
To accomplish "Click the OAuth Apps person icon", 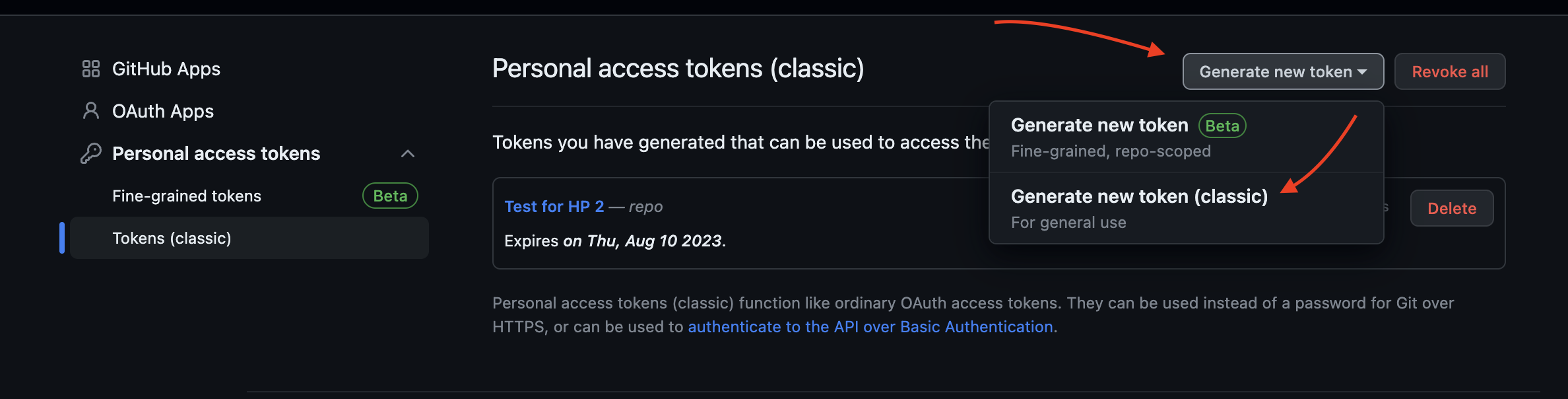I will [x=90, y=111].
